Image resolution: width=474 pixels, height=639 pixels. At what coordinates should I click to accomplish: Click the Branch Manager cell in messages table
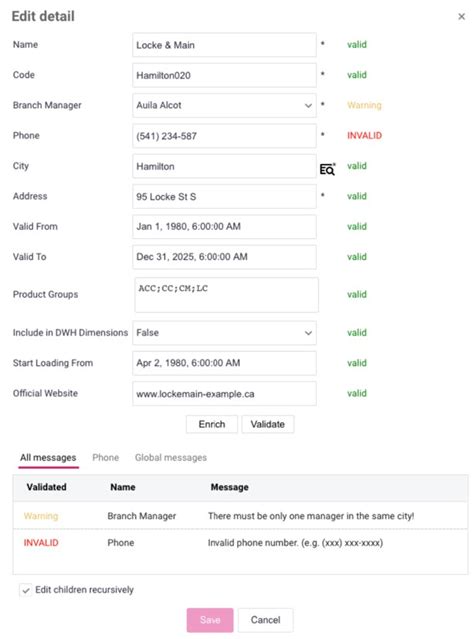142,516
